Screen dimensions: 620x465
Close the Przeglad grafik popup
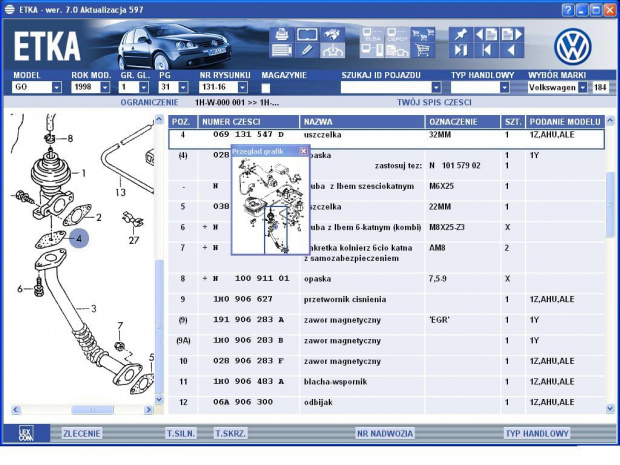coord(303,151)
